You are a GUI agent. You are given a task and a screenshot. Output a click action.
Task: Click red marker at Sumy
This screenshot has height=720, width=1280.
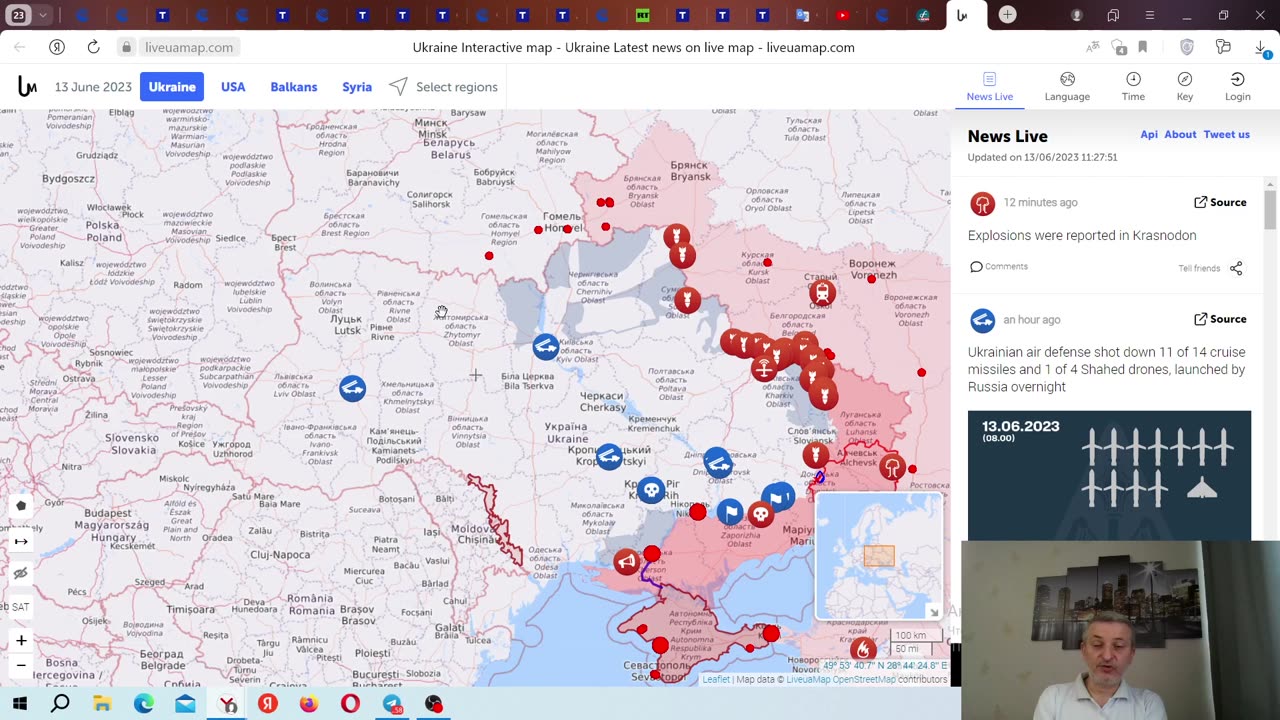(687, 299)
